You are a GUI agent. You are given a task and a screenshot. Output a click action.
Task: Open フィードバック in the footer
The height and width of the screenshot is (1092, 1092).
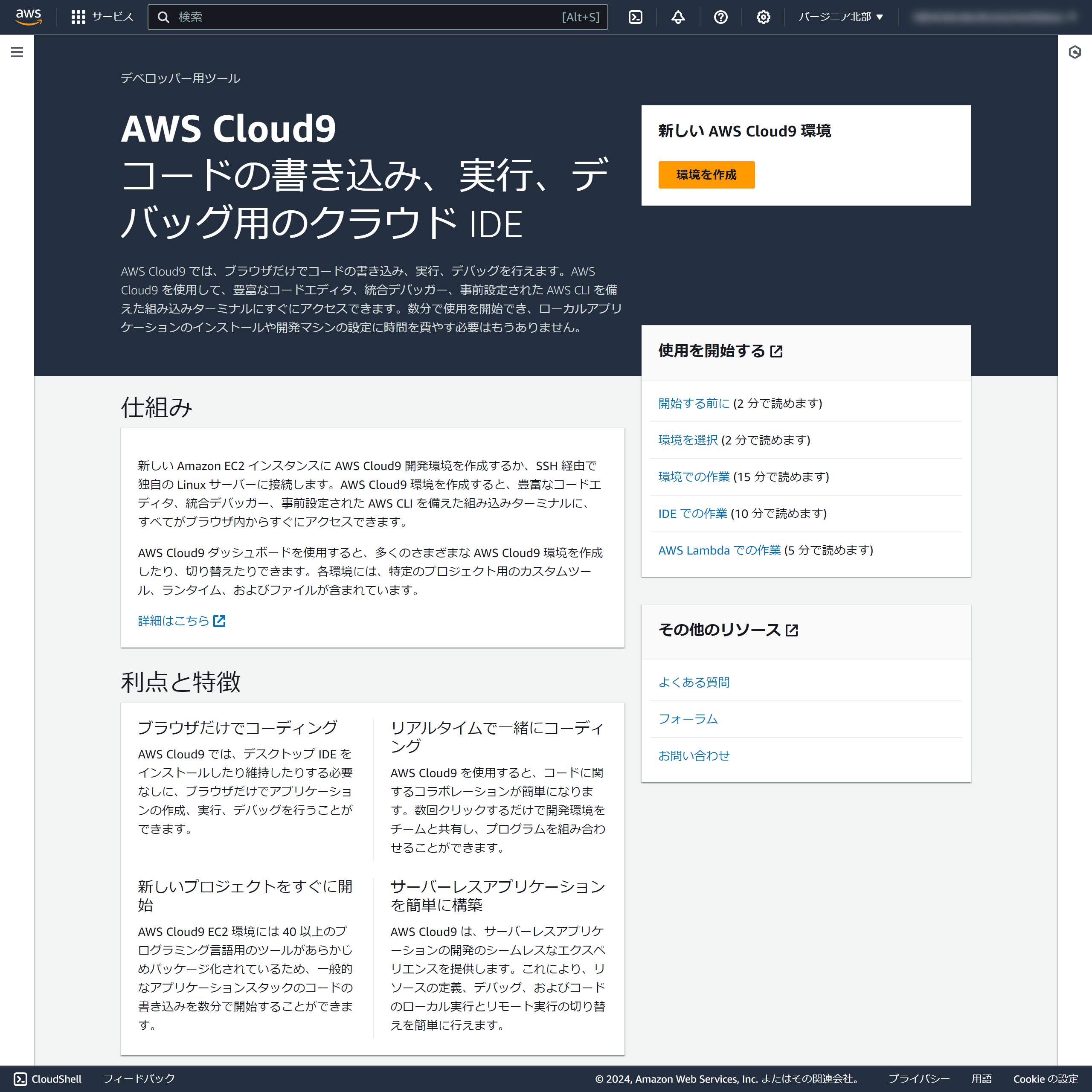[139, 1078]
